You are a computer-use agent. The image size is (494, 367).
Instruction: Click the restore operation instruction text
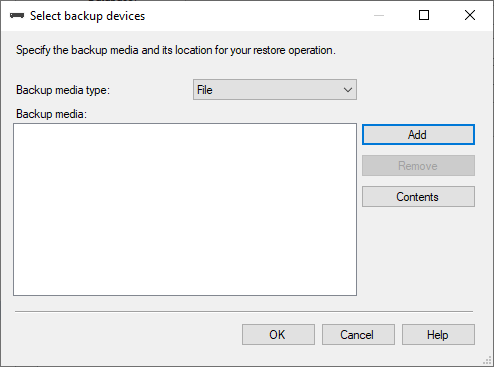click(x=176, y=50)
